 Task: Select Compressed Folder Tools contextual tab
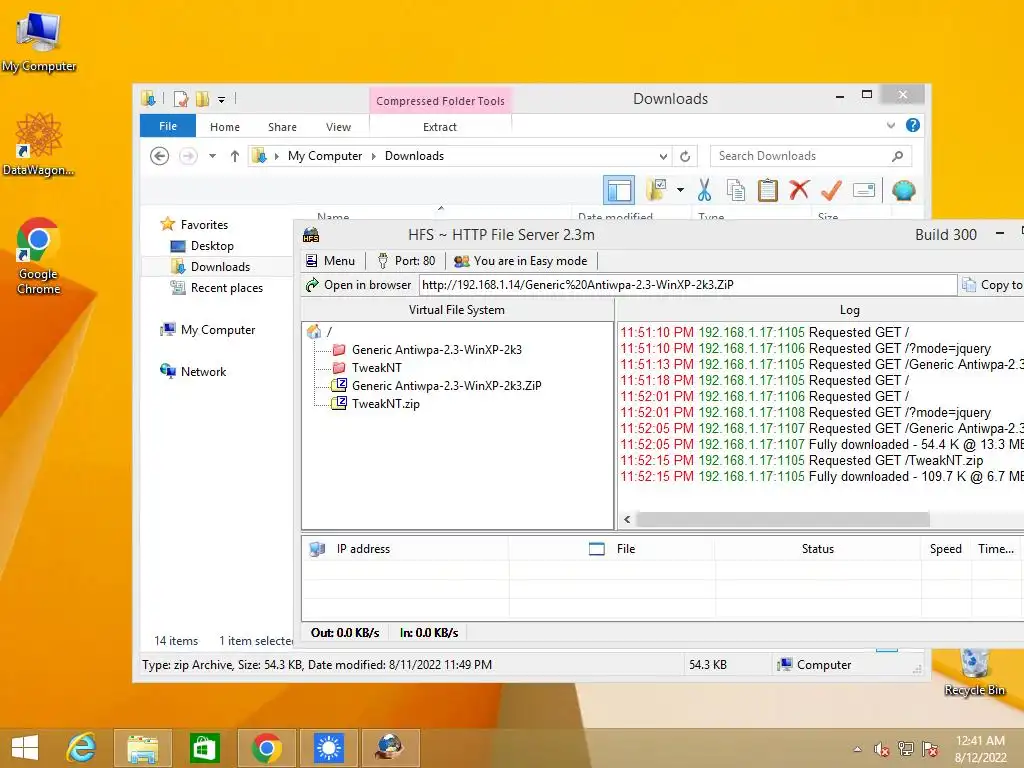pyautogui.click(x=441, y=101)
